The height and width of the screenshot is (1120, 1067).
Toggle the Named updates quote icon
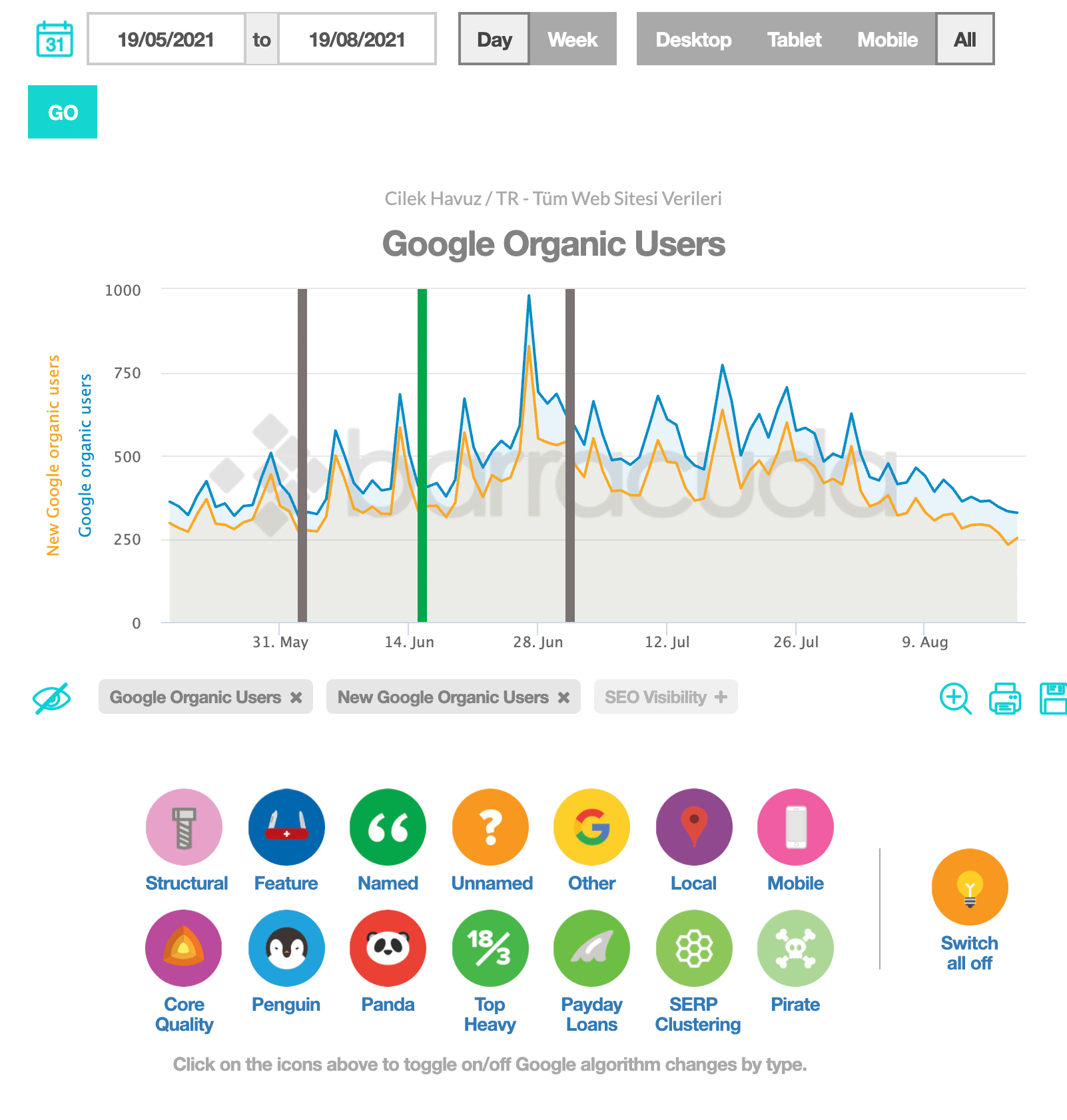click(388, 827)
